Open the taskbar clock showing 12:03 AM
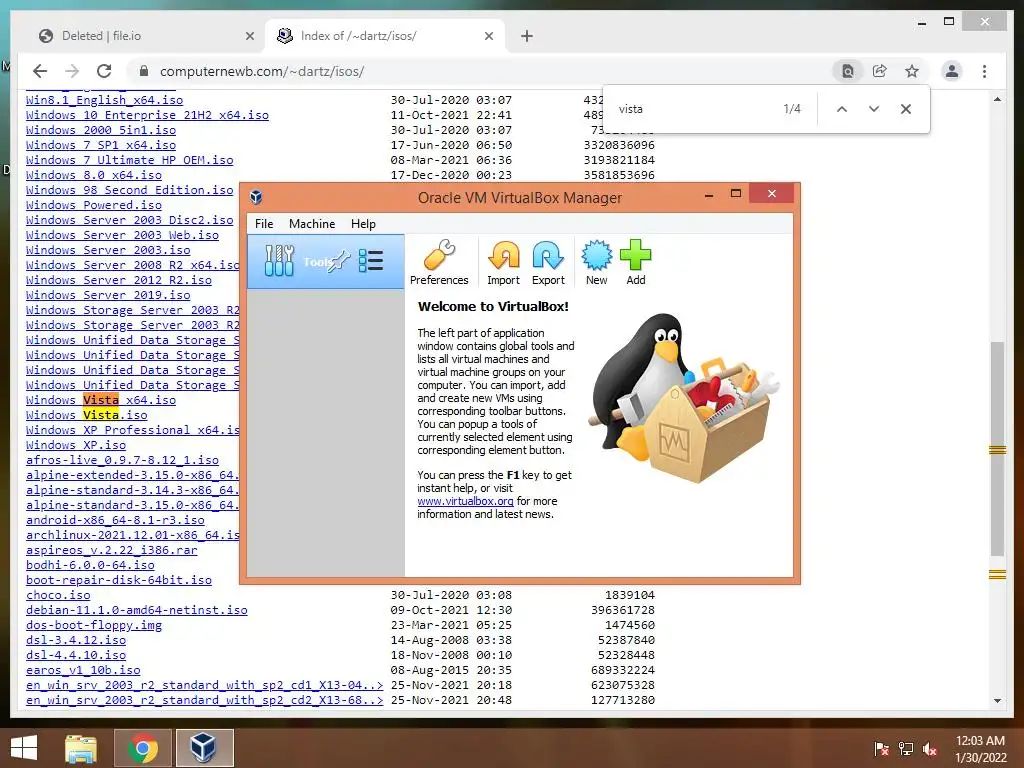The width and height of the screenshot is (1024, 768). tap(980, 749)
